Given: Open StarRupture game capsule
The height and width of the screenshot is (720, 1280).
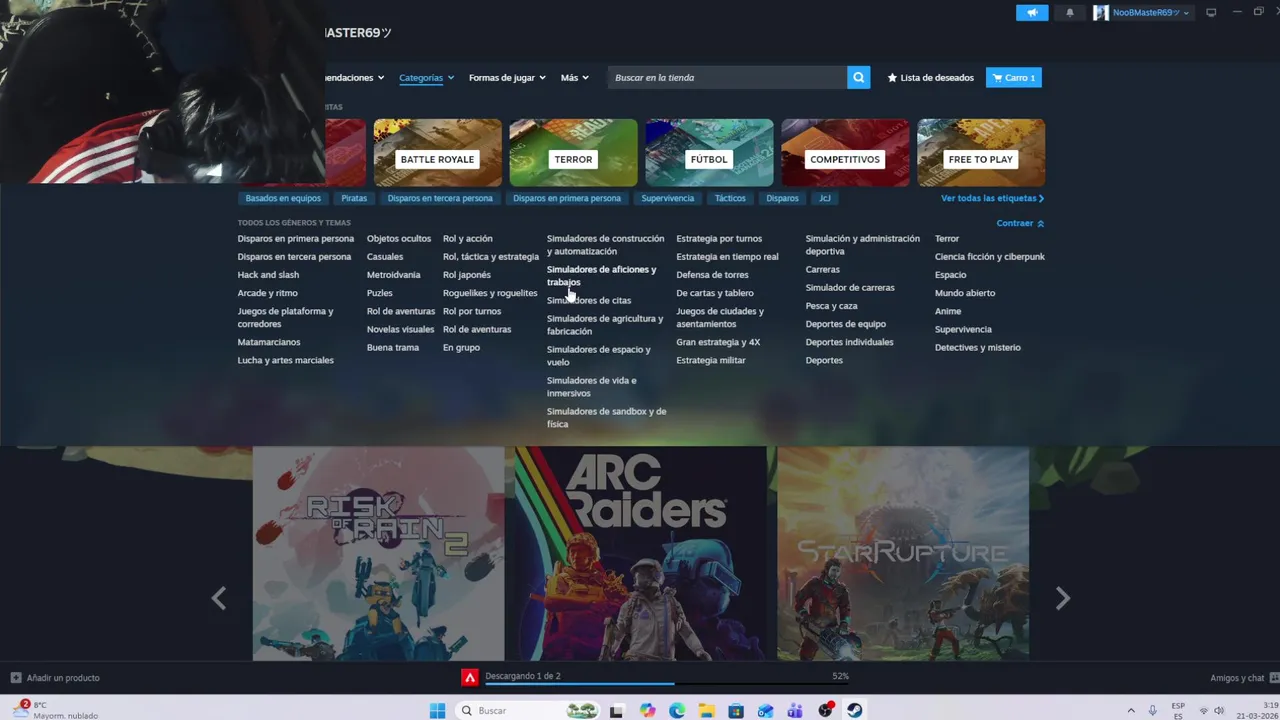Looking at the screenshot, I should coord(903,553).
